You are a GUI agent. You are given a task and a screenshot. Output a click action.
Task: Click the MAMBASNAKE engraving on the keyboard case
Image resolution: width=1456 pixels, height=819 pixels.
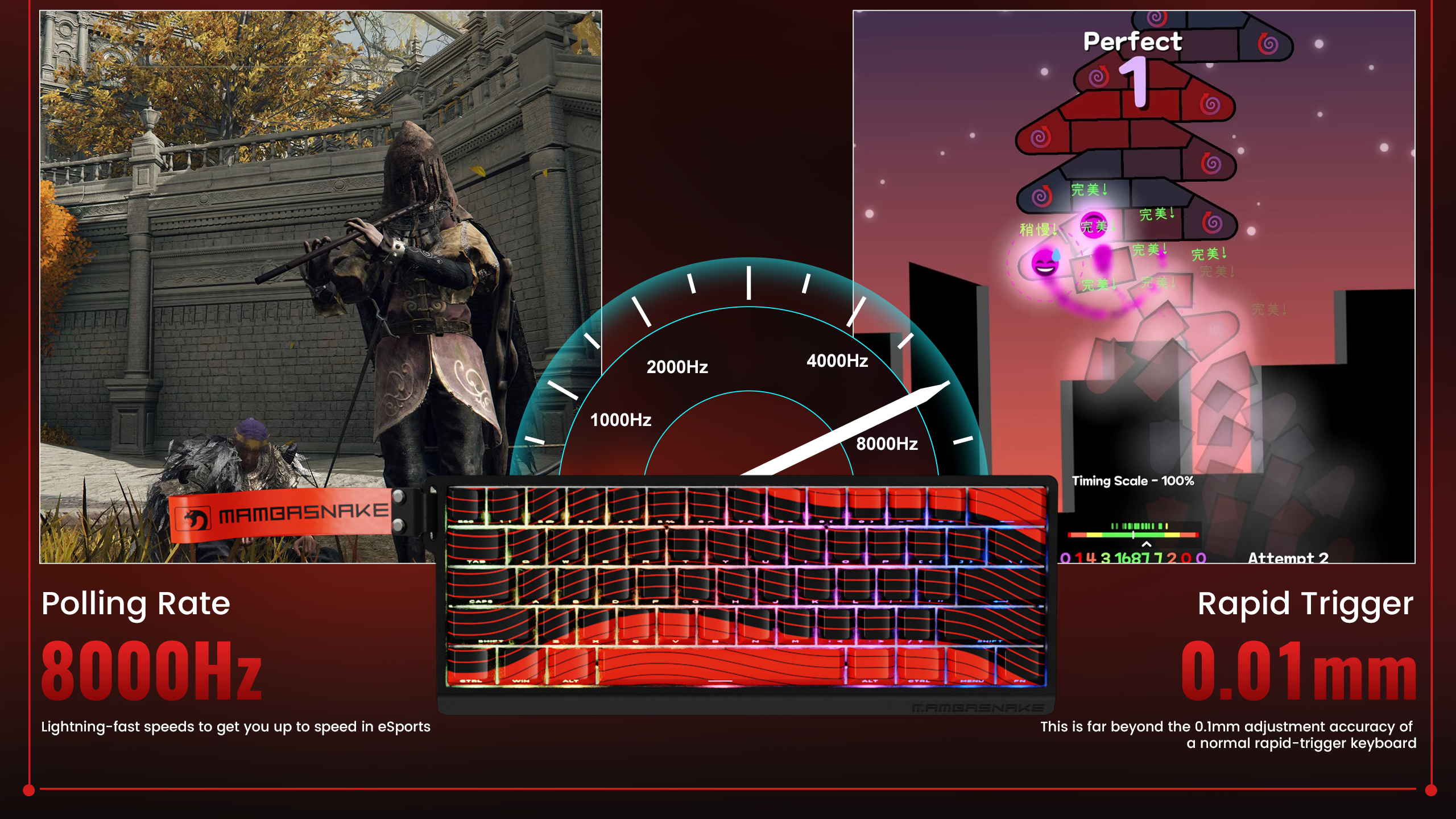pyautogui.click(x=978, y=708)
